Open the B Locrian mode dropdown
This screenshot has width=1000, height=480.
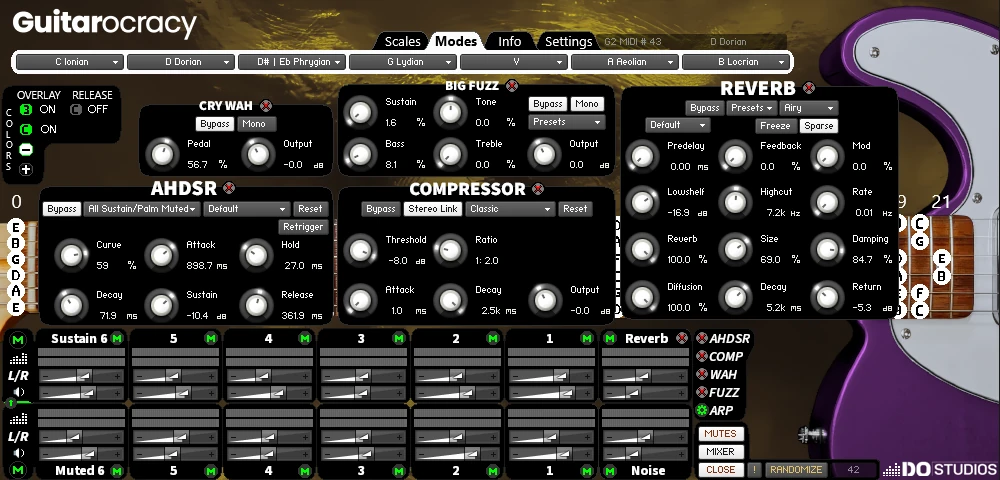click(735, 62)
